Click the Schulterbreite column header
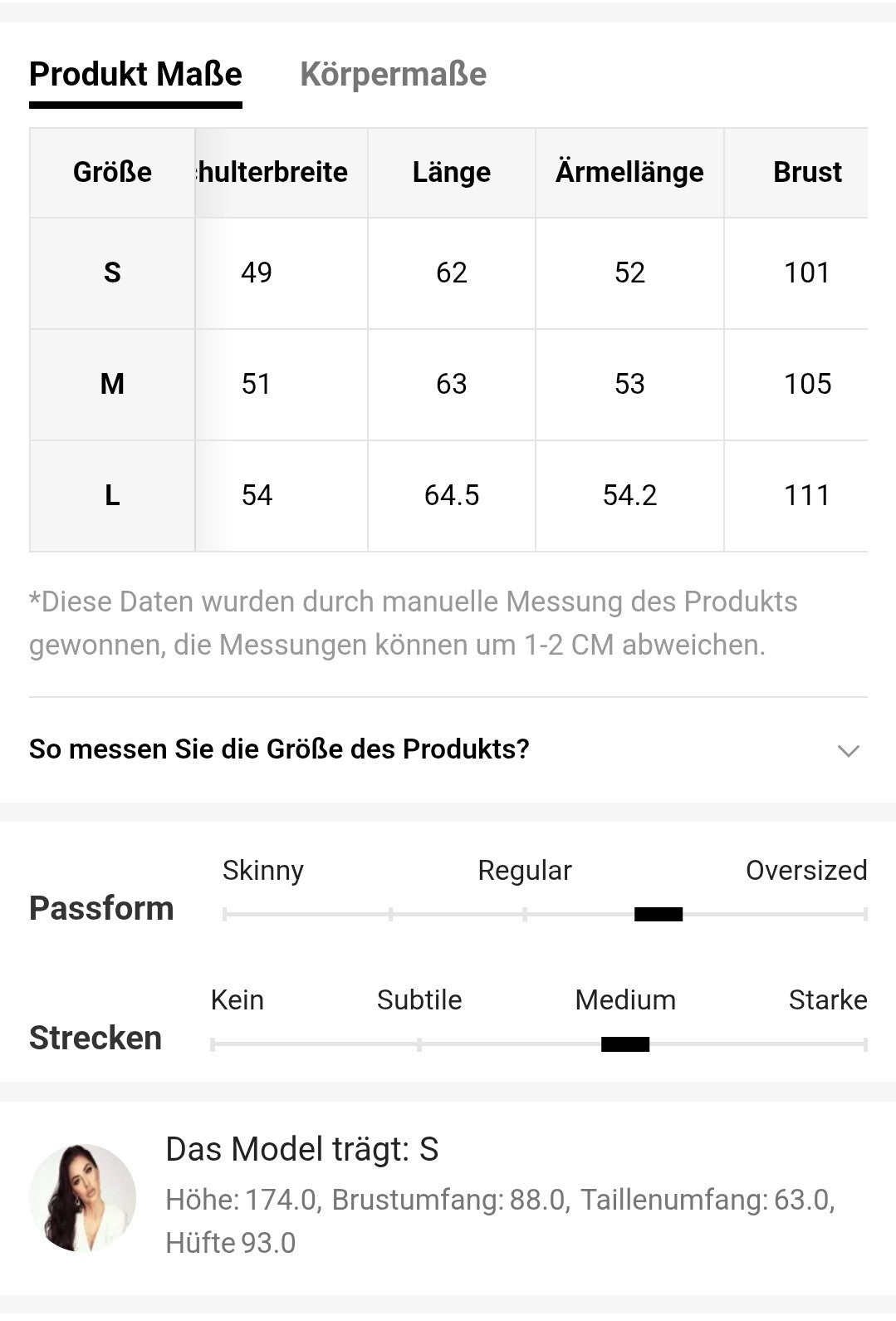896x1321 pixels. [274, 172]
